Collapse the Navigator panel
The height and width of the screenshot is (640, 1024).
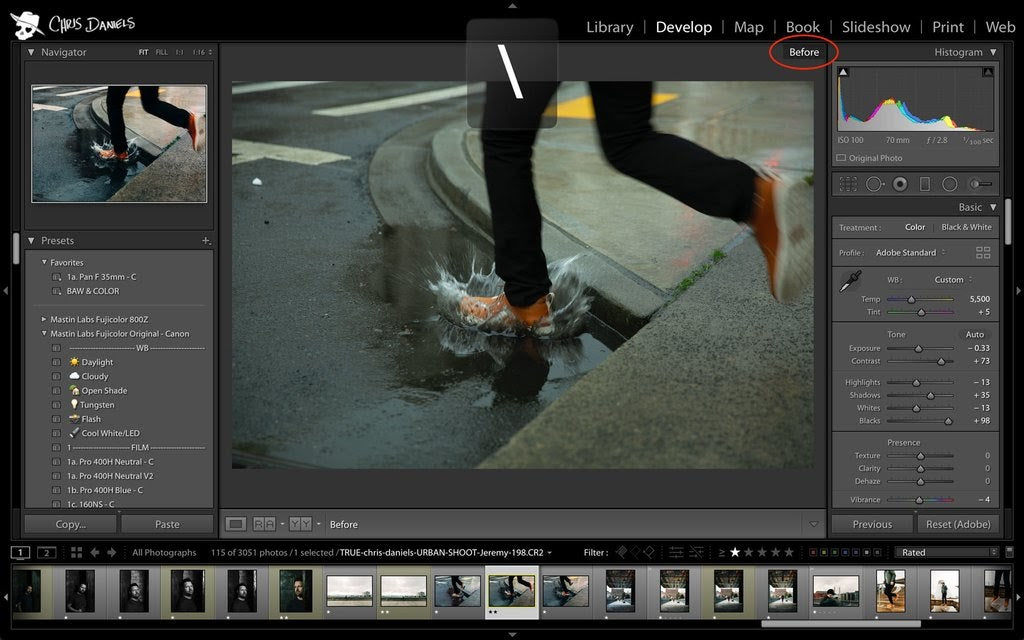point(31,52)
